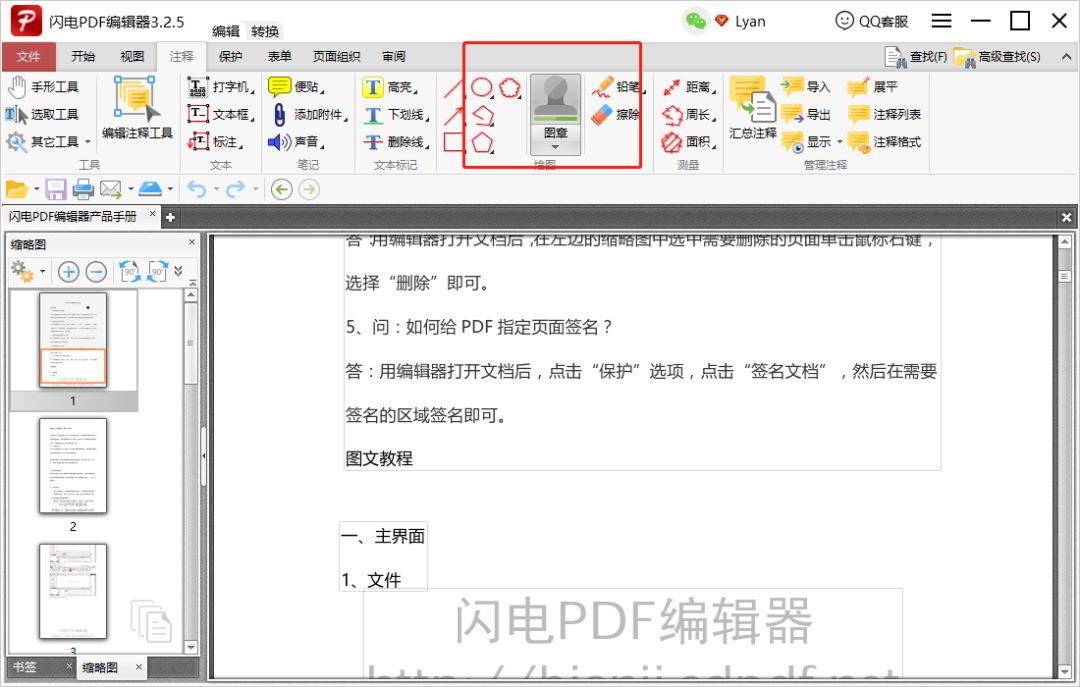Add a Sticky note (便贴)
Image resolution: width=1080 pixels, height=687 pixels.
point(297,87)
